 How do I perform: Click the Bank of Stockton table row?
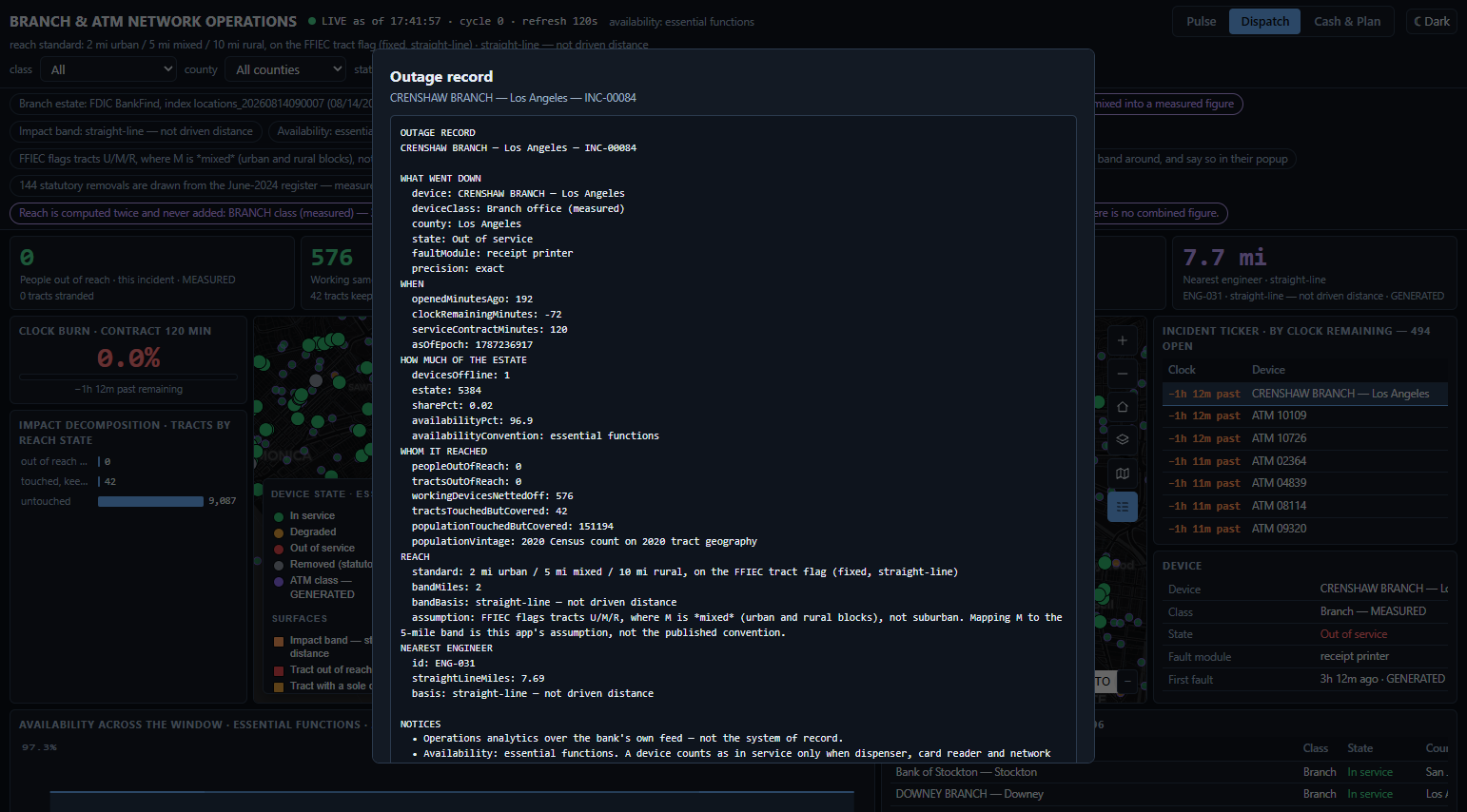coord(1170,772)
